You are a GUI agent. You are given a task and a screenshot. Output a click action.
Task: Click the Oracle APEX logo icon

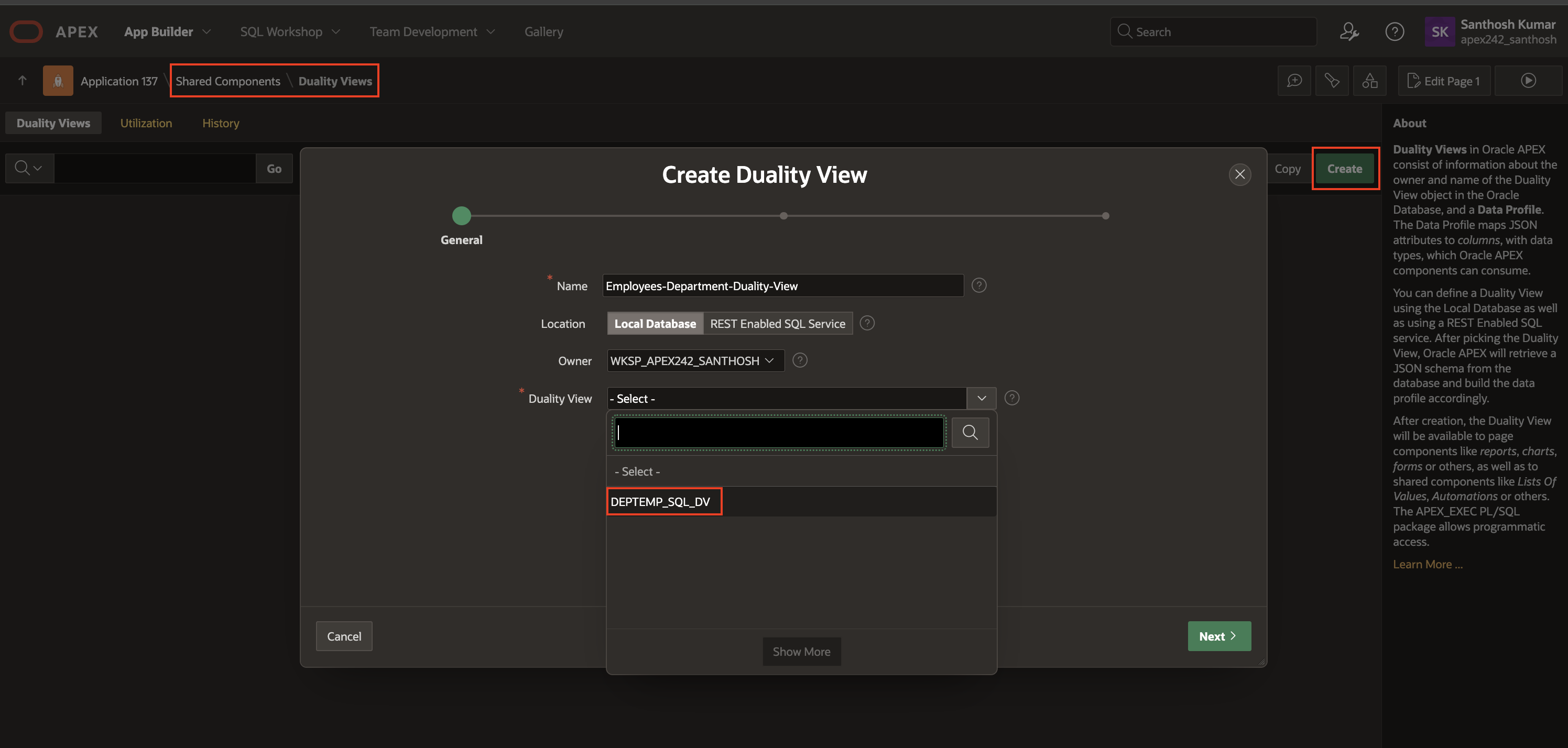coord(26,31)
